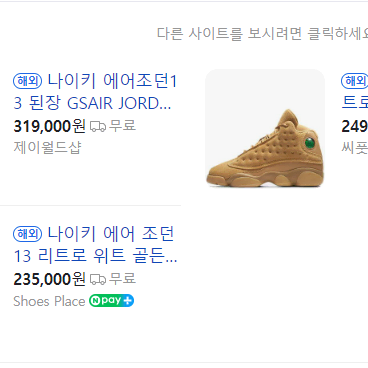Select the 319,000원 price
Viewport: 368px width, 368px height.
(x=49, y=126)
